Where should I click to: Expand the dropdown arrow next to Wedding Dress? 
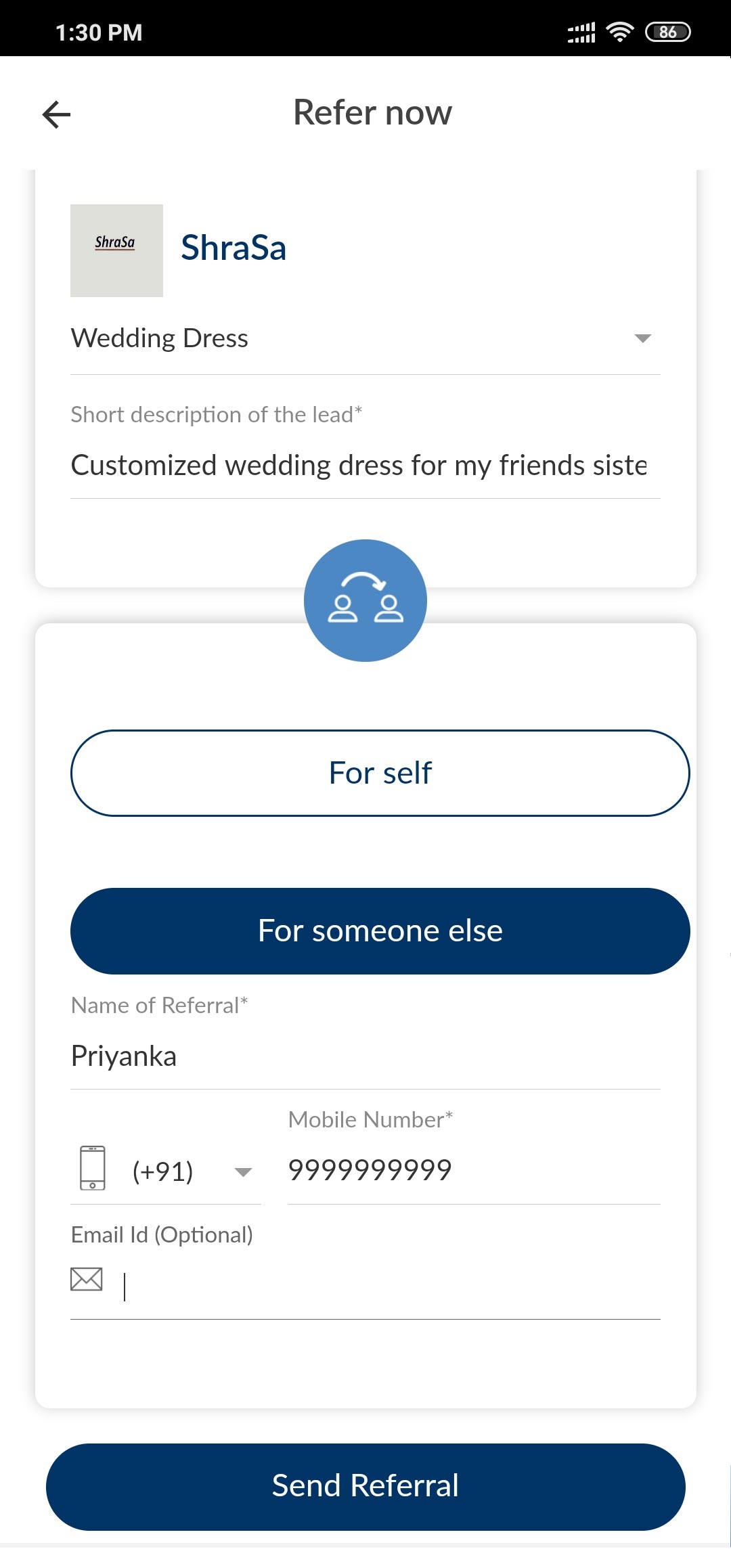[642, 338]
